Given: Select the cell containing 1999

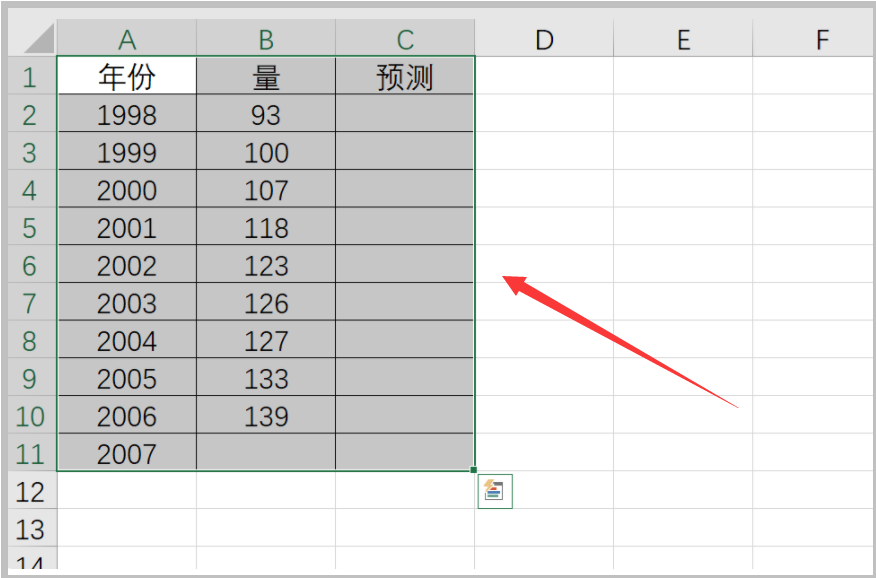Looking at the screenshot, I should click(127, 151).
